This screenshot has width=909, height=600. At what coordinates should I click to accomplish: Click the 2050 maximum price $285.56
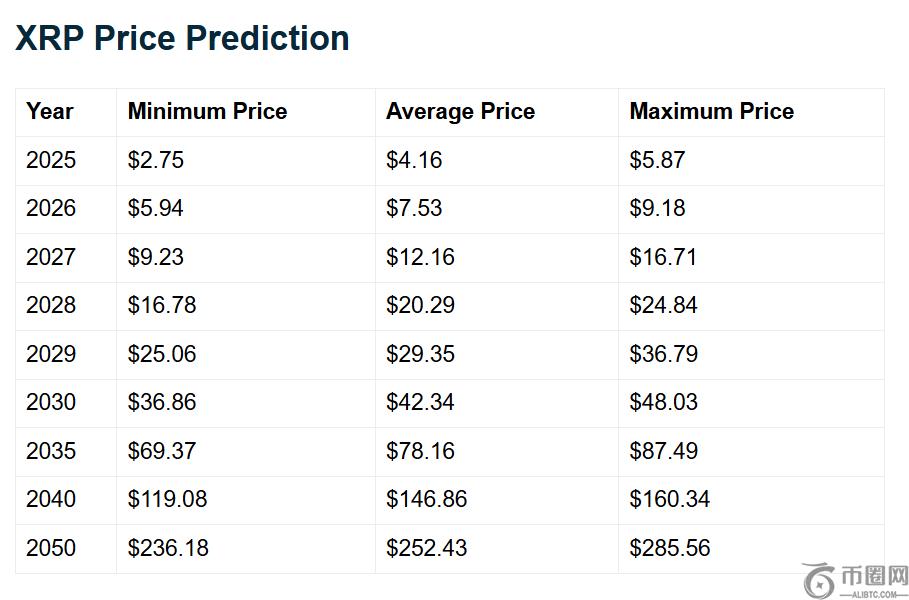[669, 548]
